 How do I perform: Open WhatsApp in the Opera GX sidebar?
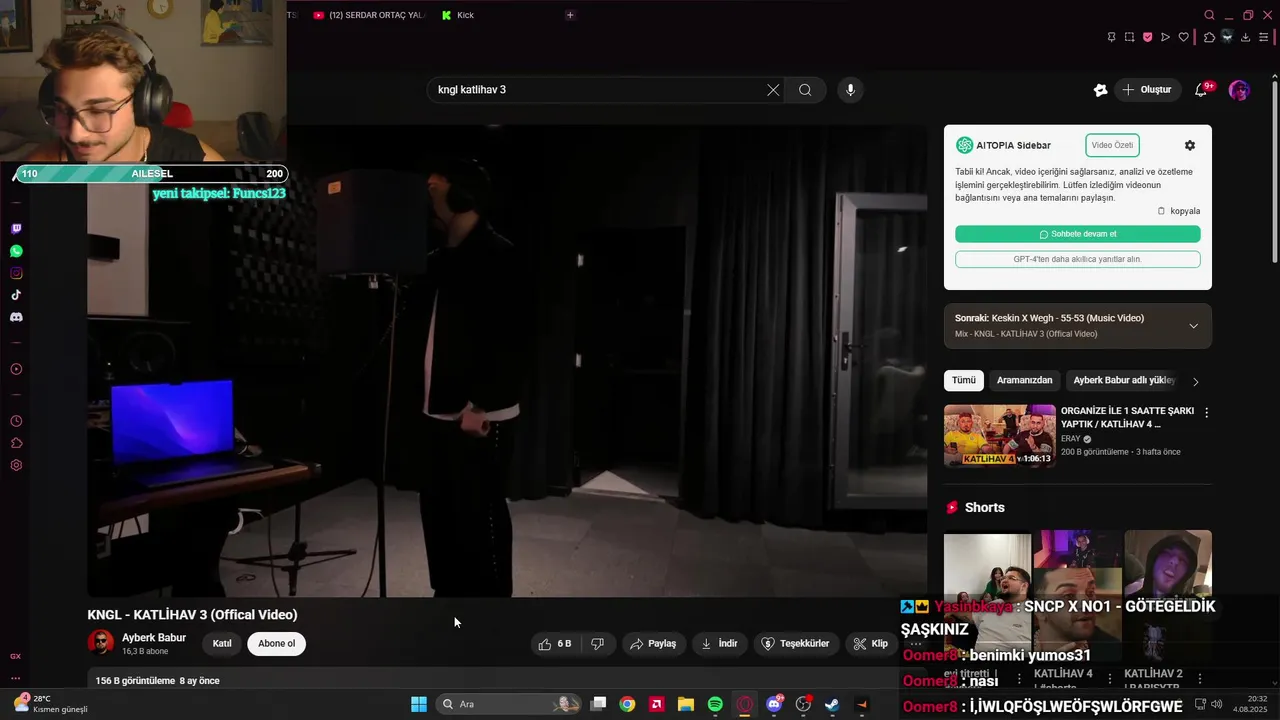[x=16, y=251]
